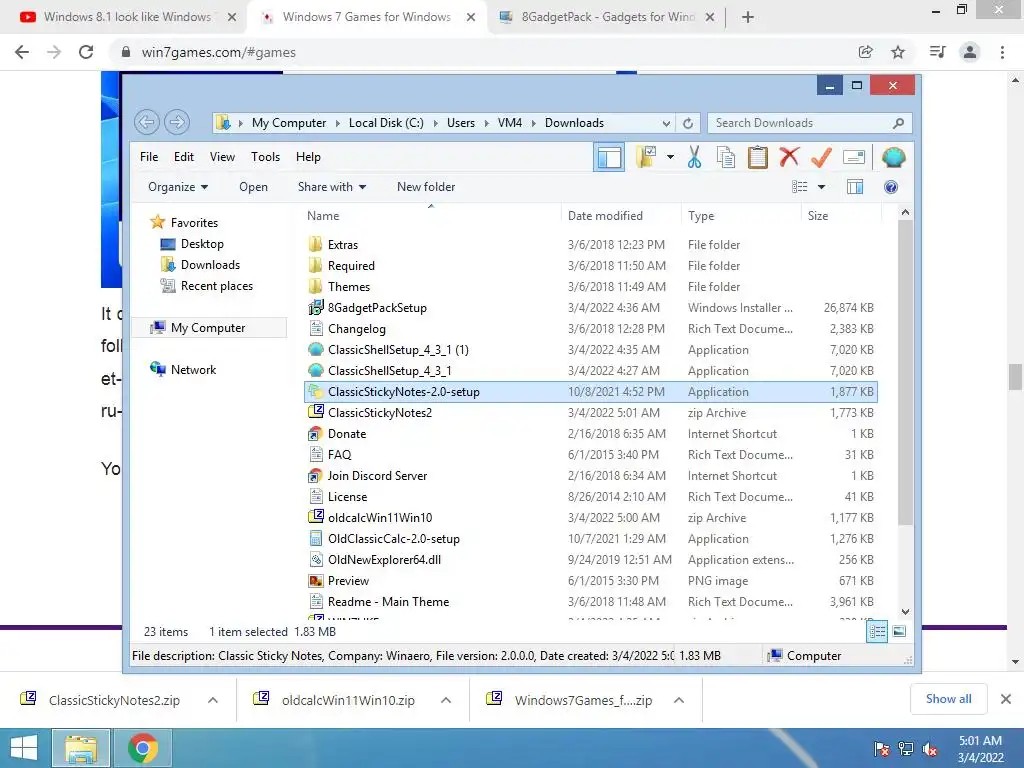Select the OldNewExplorer64.dll file

(590, 560)
